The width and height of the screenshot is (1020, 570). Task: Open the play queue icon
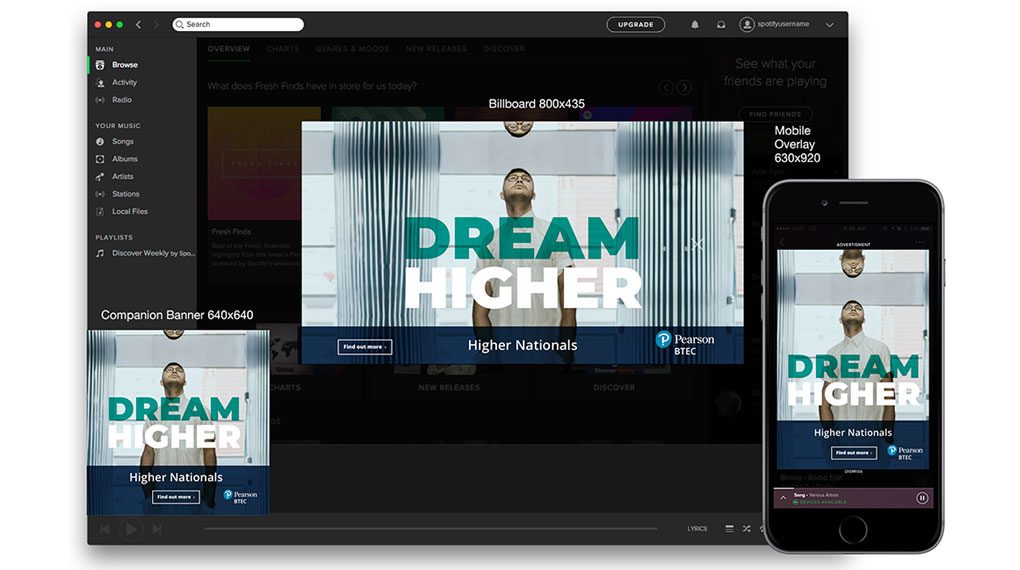(x=729, y=529)
